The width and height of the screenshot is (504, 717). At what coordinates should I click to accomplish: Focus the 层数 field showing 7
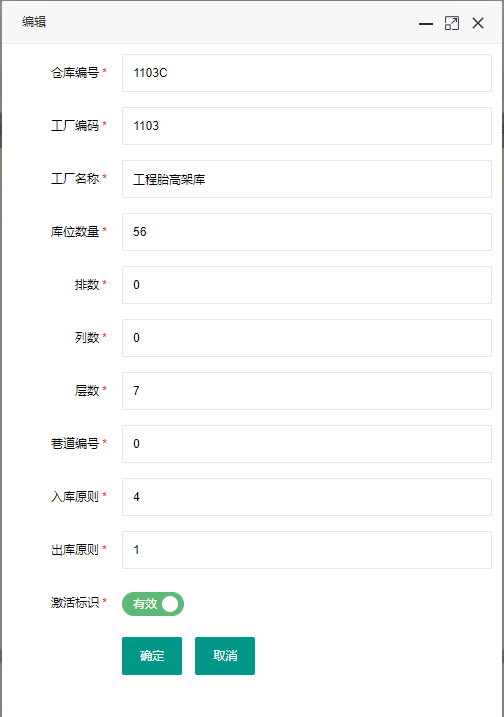[x=307, y=391]
